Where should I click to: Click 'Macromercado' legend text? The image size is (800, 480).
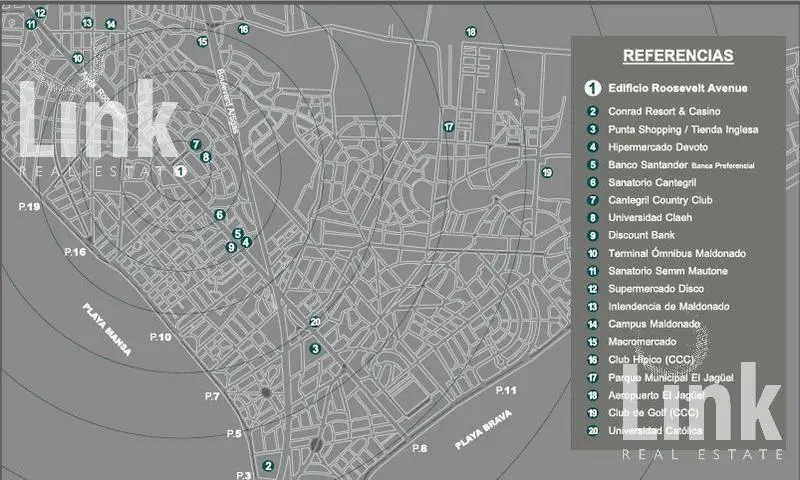click(x=642, y=342)
